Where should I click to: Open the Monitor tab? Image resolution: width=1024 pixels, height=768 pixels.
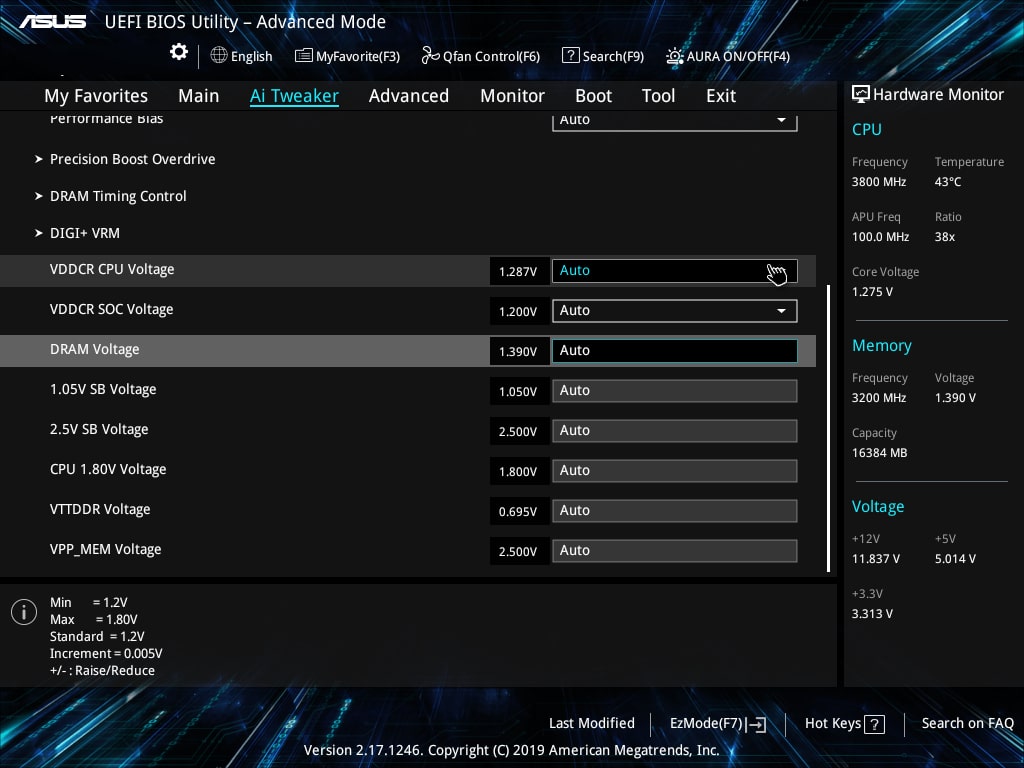point(512,96)
